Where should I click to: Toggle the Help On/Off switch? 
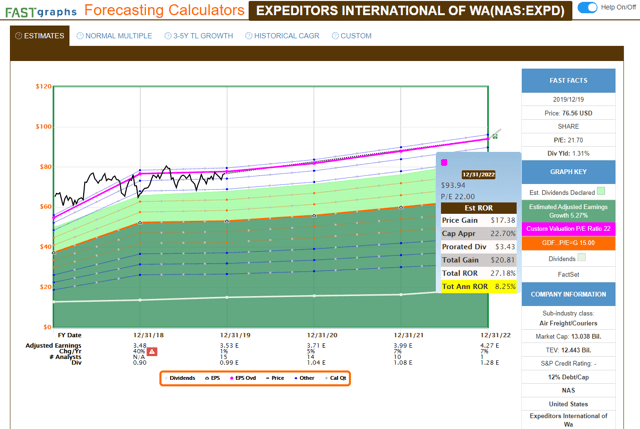[x=588, y=7]
